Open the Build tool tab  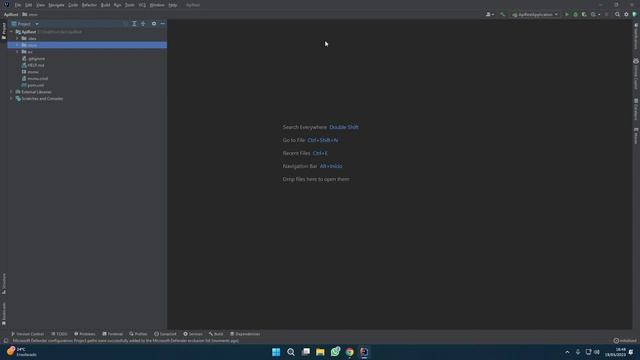tap(216, 334)
